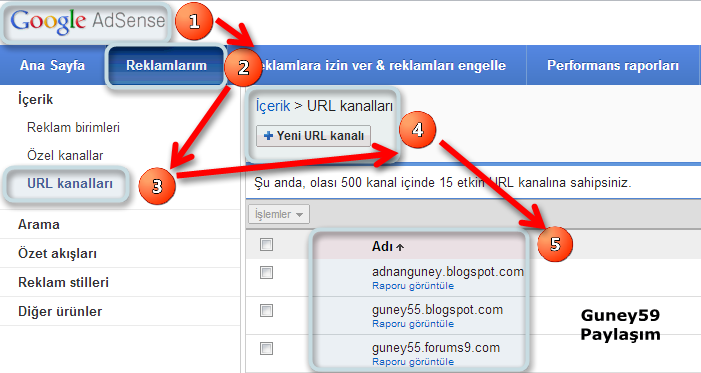Viewport: 701px width, 373px height.
Task: Go to Performans raporları tab
Action: tap(613, 65)
